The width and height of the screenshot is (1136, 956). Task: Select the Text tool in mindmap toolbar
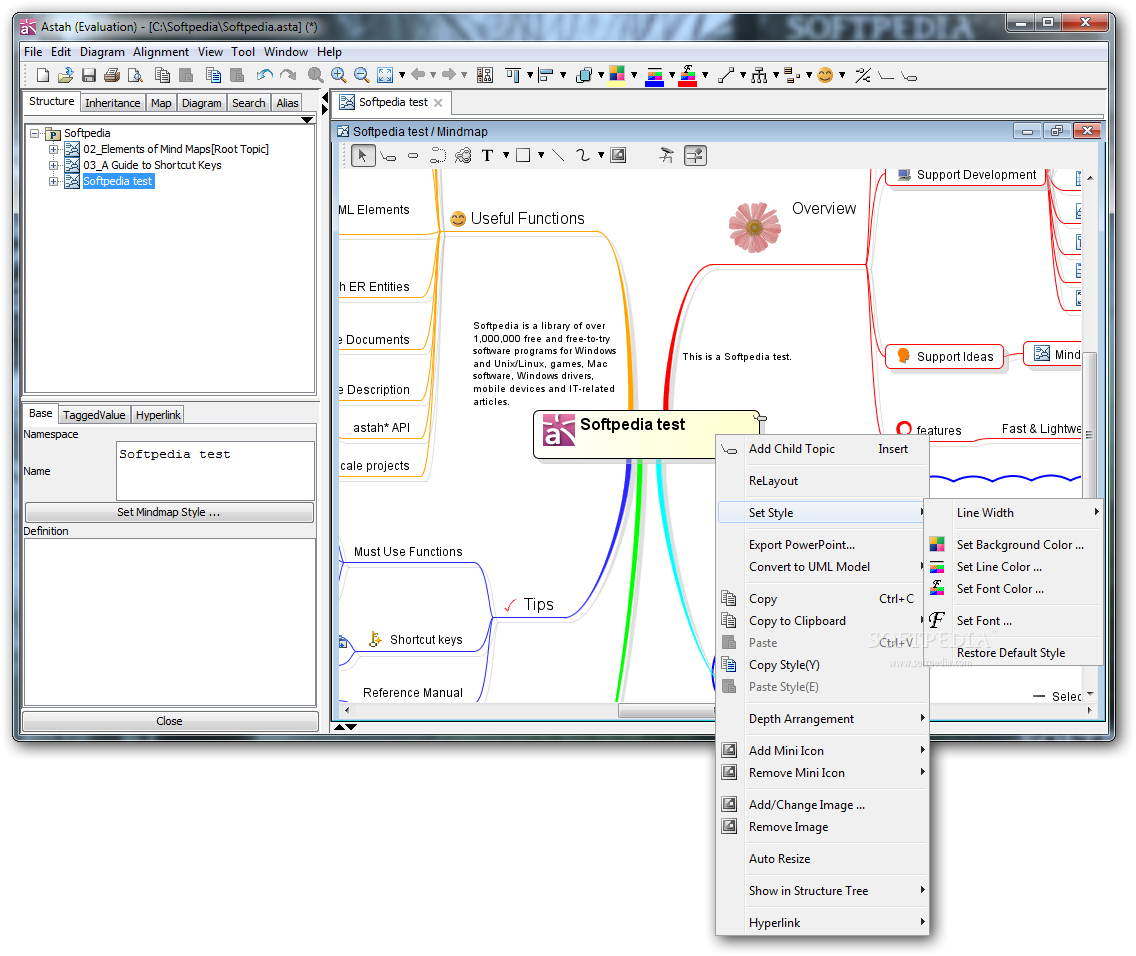488,155
